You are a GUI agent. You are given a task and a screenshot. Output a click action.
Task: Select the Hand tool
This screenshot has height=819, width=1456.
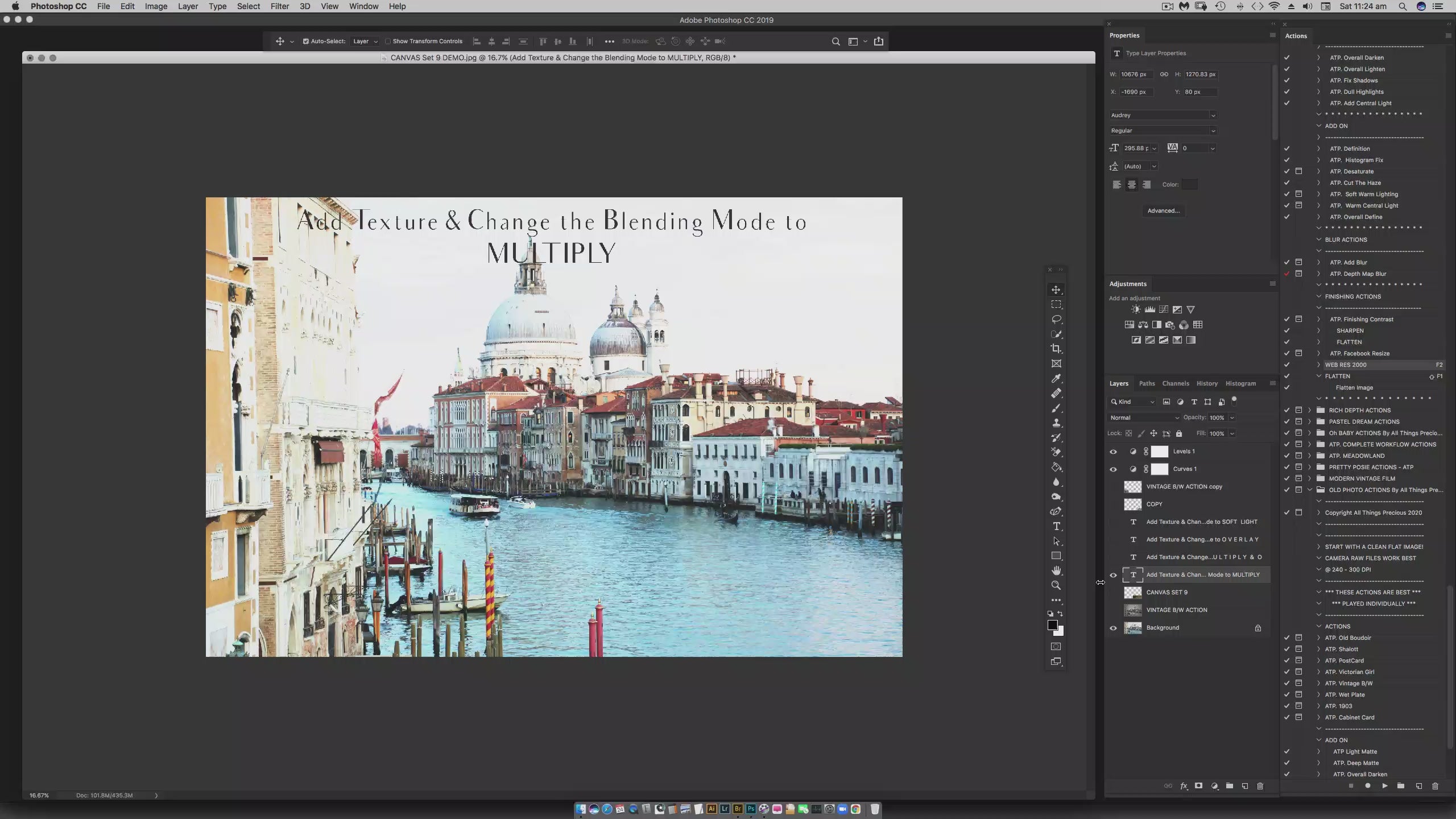pos(1056,570)
